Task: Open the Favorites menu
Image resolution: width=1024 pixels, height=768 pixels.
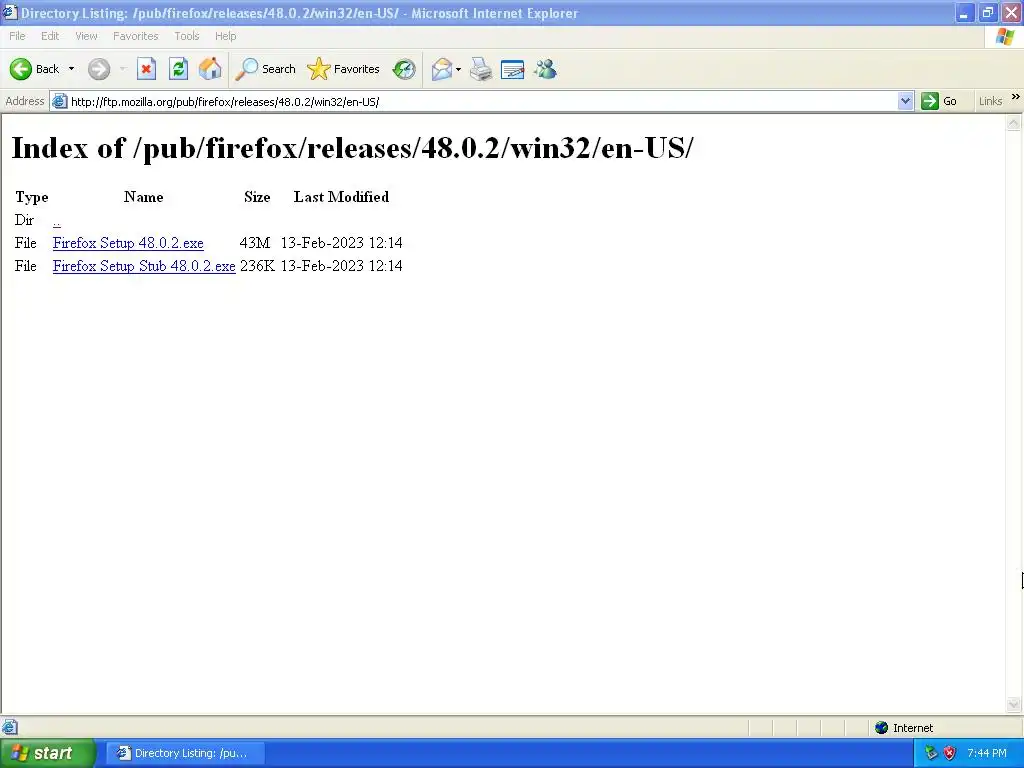Action: click(x=136, y=36)
